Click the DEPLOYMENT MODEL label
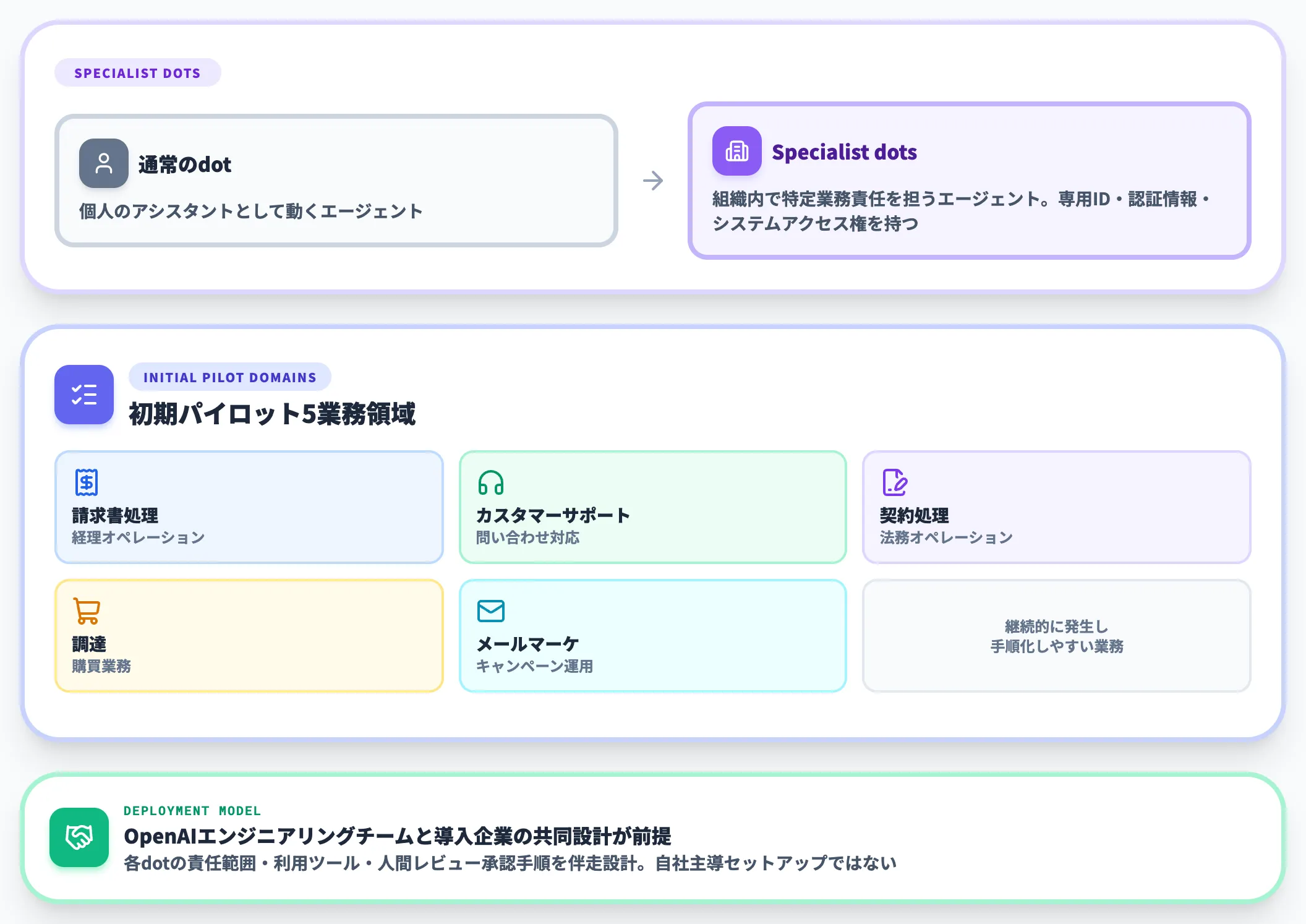The image size is (1306, 924). pos(192,811)
